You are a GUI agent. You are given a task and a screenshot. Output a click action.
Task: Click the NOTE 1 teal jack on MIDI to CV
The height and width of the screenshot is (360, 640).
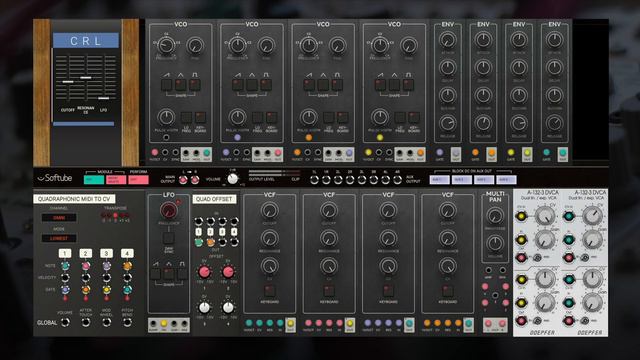pos(65,266)
